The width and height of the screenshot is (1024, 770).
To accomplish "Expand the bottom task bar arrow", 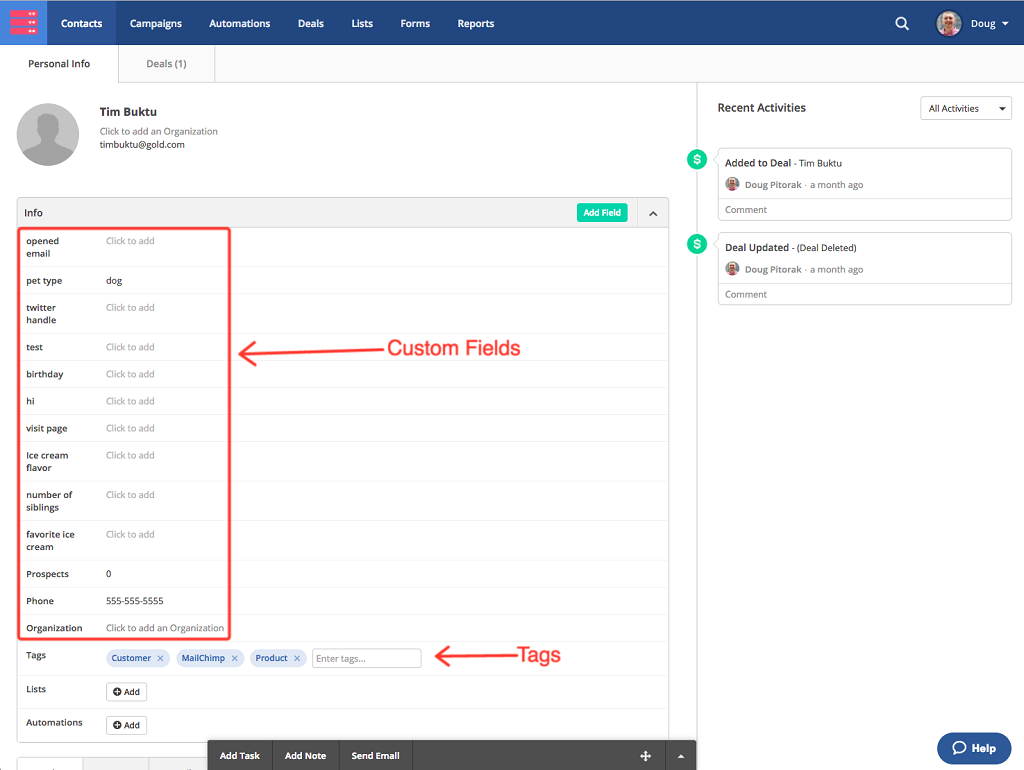I will [x=681, y=756].
